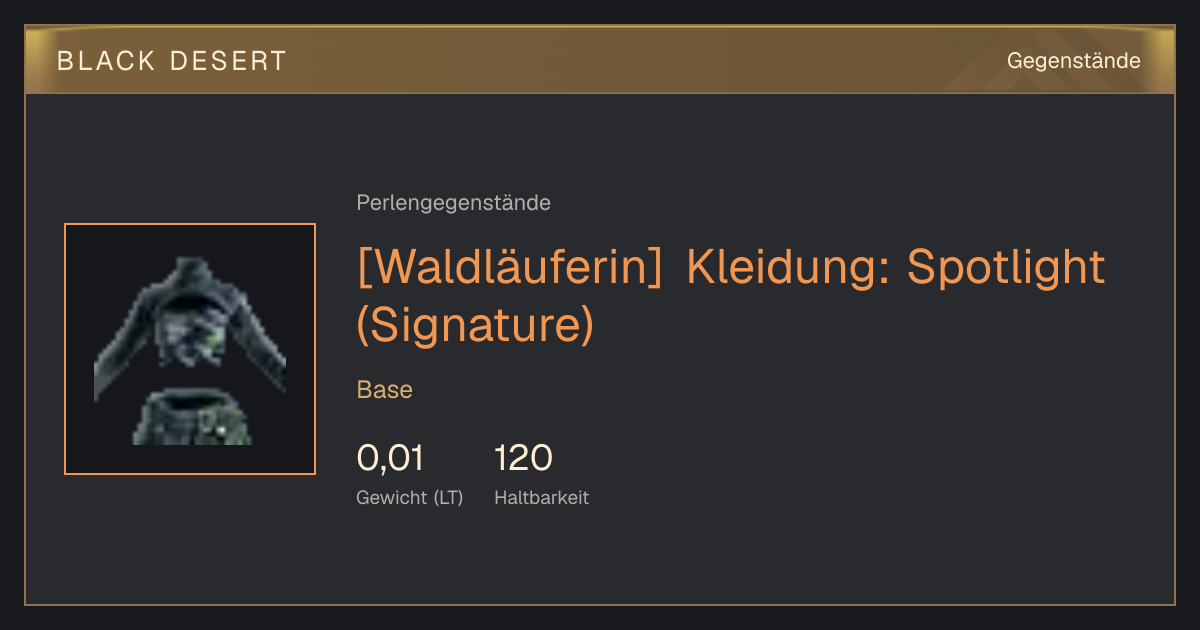Click the golden header banner bar
Screen dimensions: 1200x630
click(x=600, y=60)
